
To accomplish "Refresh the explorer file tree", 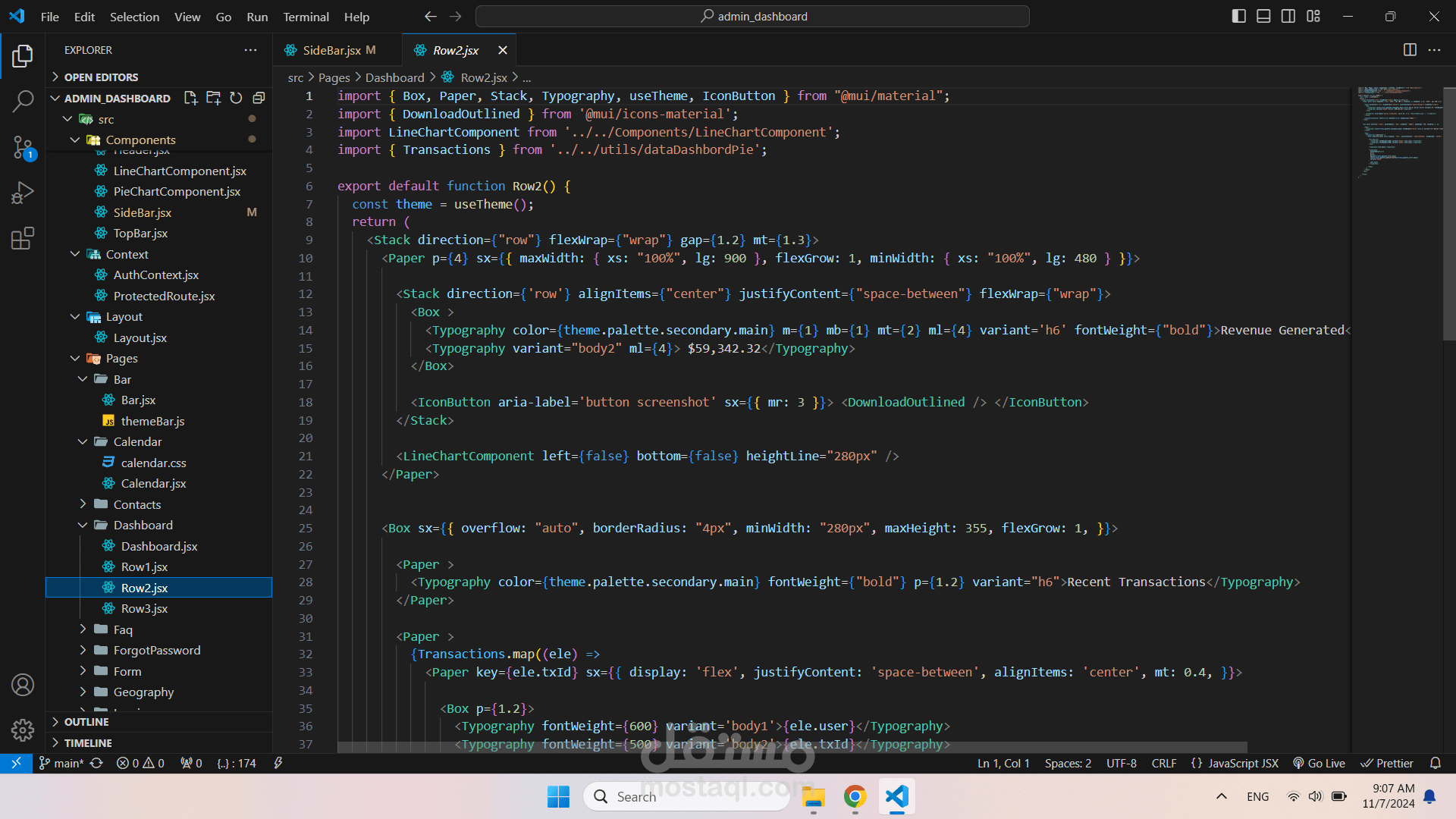I will [x=236, y=98].
